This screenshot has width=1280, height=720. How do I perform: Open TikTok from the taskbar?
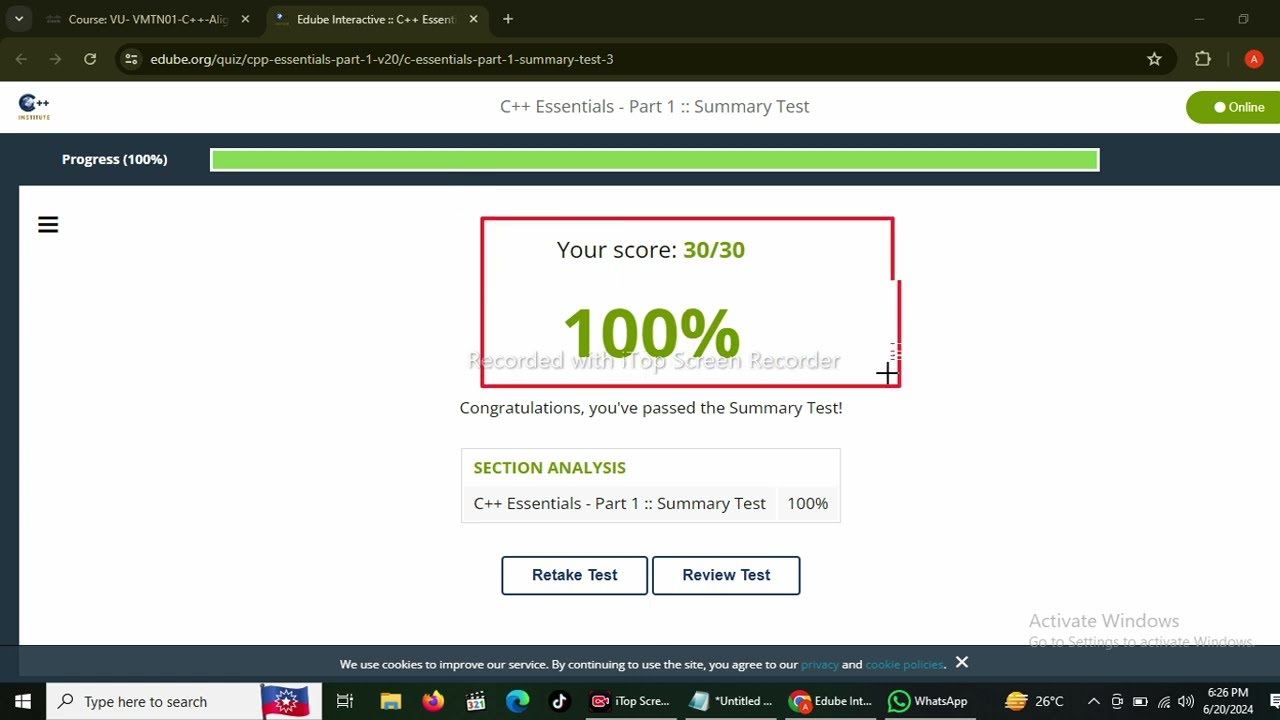tap(559, 701)
